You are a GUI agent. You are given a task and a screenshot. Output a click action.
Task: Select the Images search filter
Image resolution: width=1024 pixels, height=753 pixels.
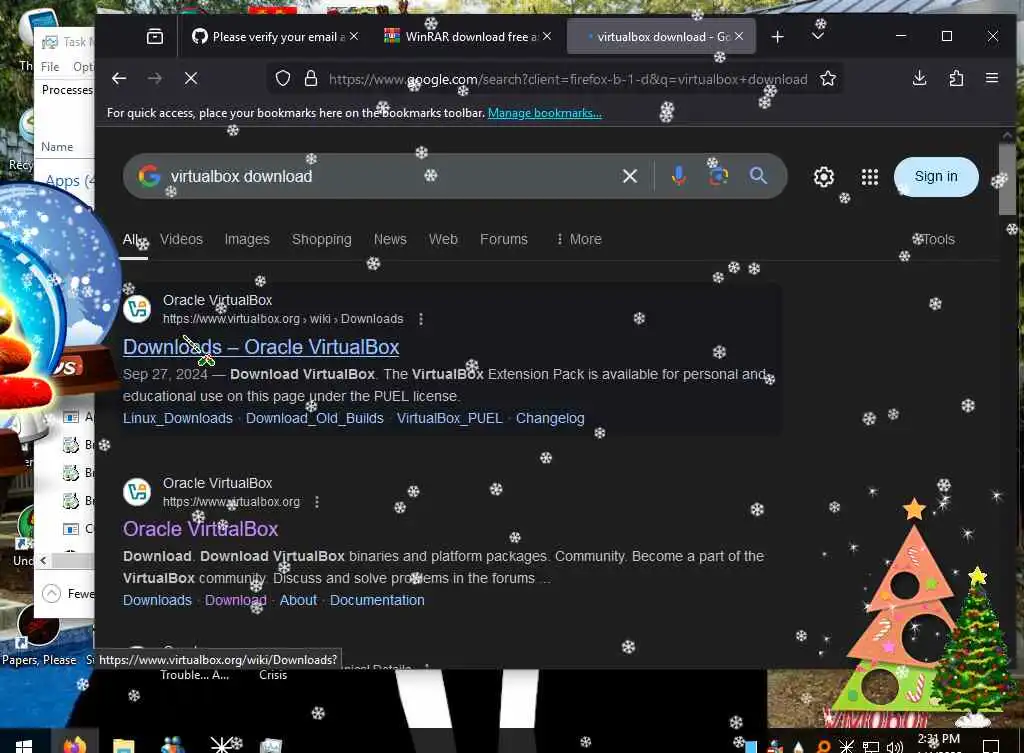pyautogui.click(x=247, y=239)
